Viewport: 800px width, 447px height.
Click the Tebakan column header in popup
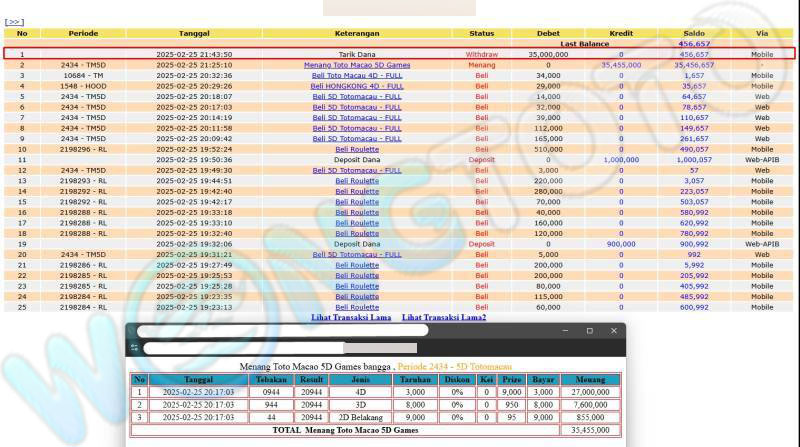(271, 380)
